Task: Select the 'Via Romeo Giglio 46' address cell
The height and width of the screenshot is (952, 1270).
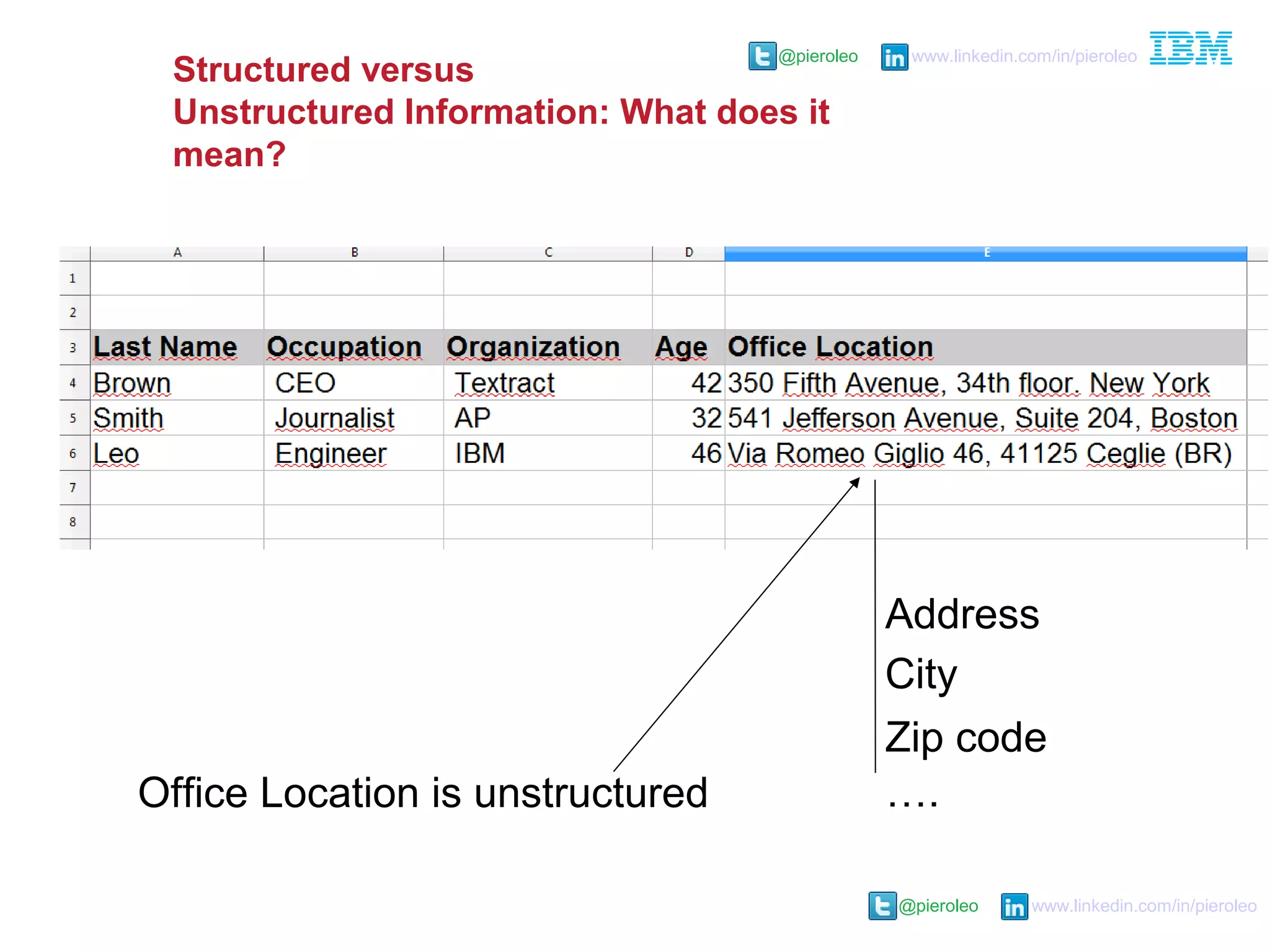Action: coord(986,453)
